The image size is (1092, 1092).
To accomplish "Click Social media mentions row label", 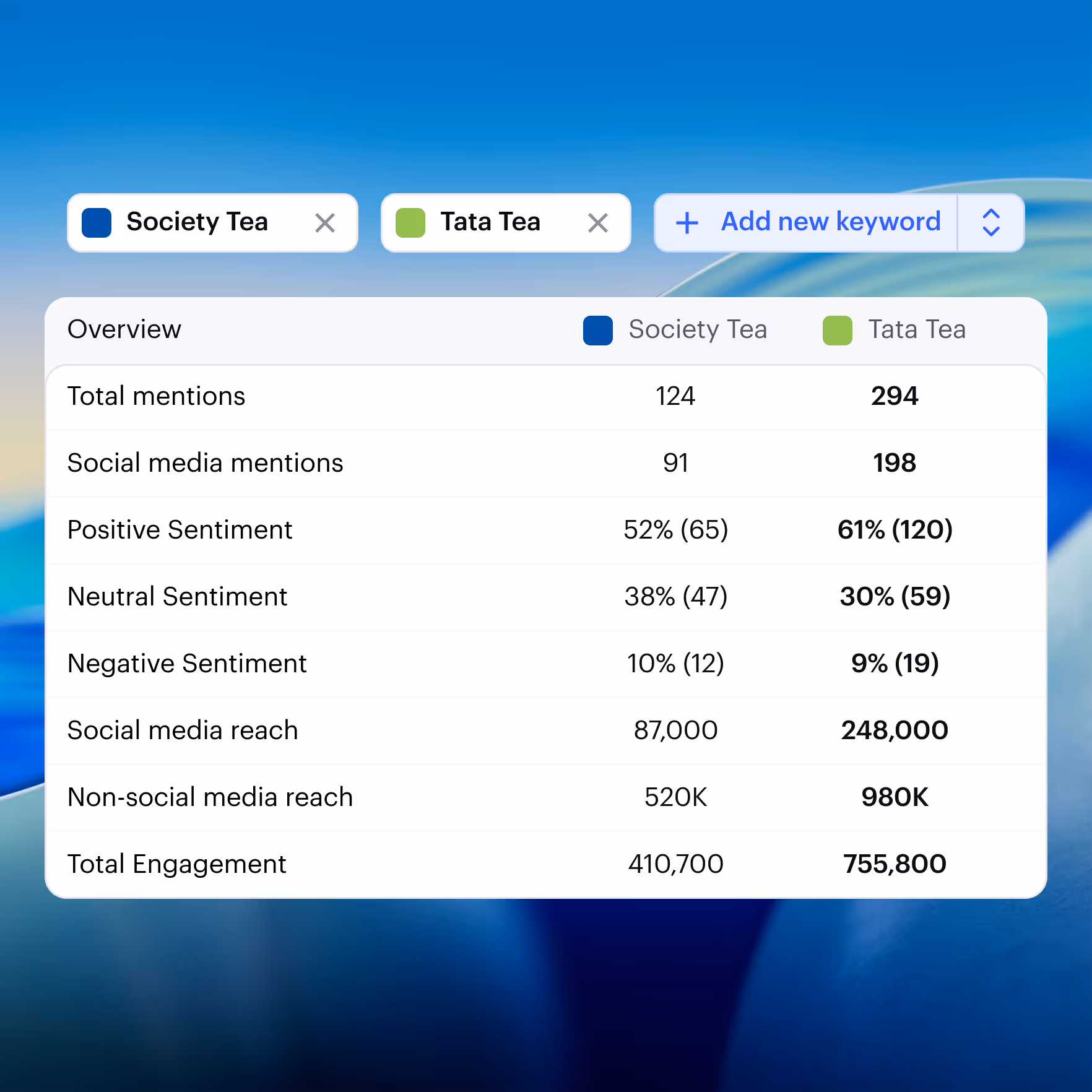I will [206, 463].
